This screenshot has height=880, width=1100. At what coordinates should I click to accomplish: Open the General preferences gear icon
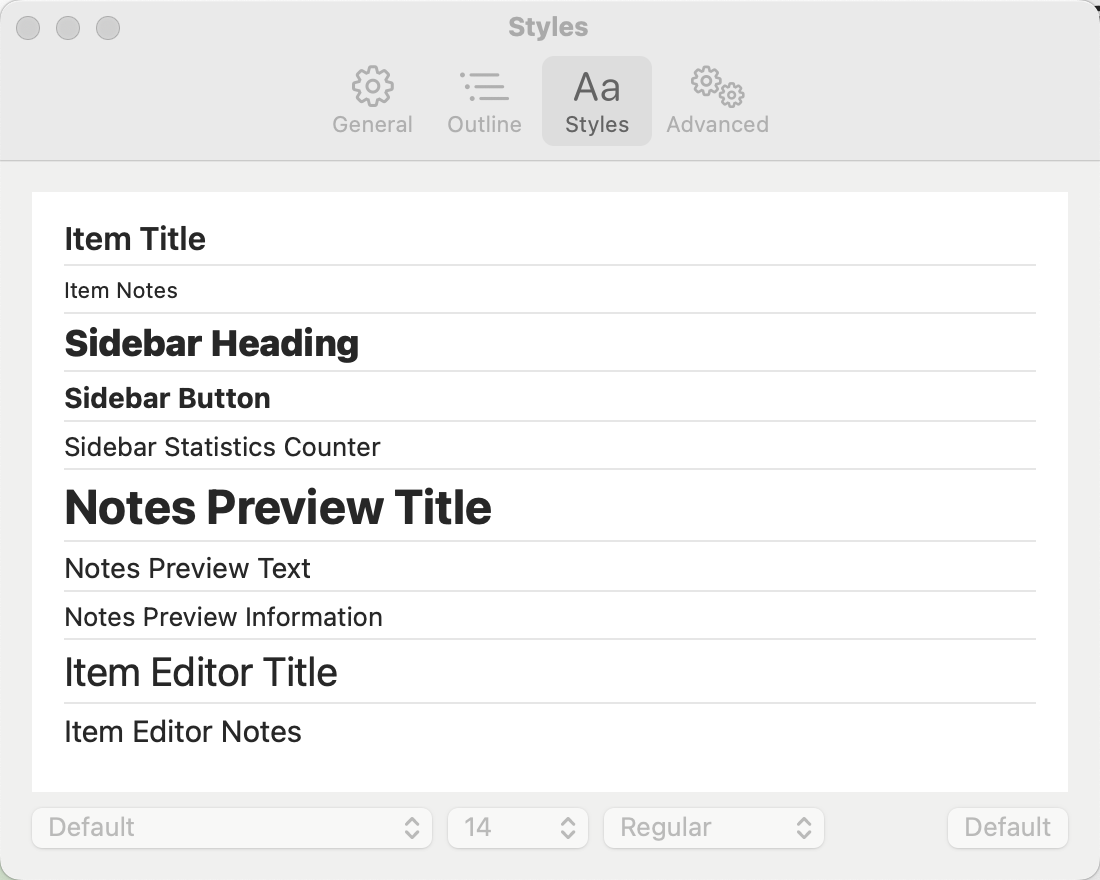click(x=373, y=86)
